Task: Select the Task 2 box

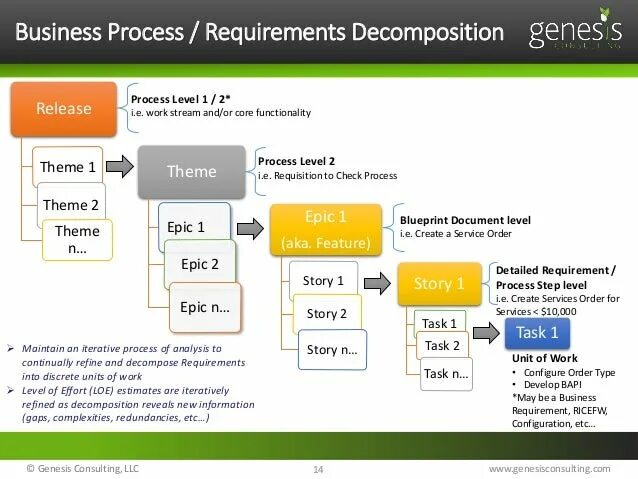Action: point(442,346)
